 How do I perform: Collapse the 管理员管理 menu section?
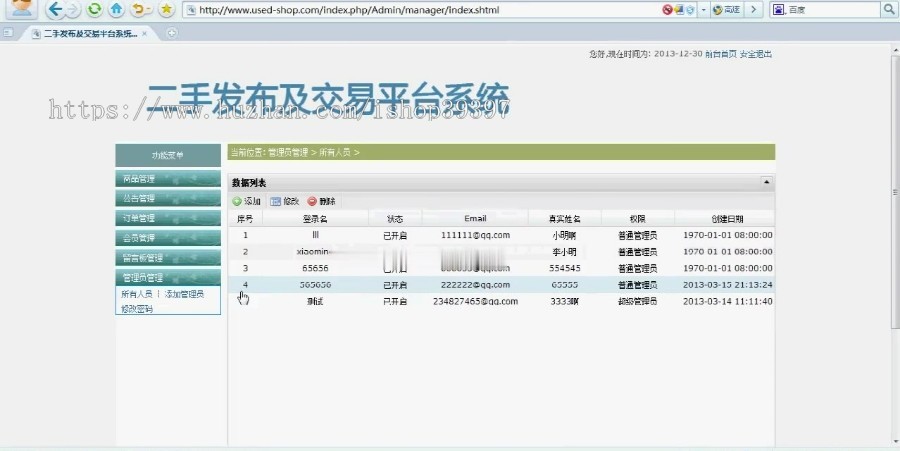pos(168,277)
